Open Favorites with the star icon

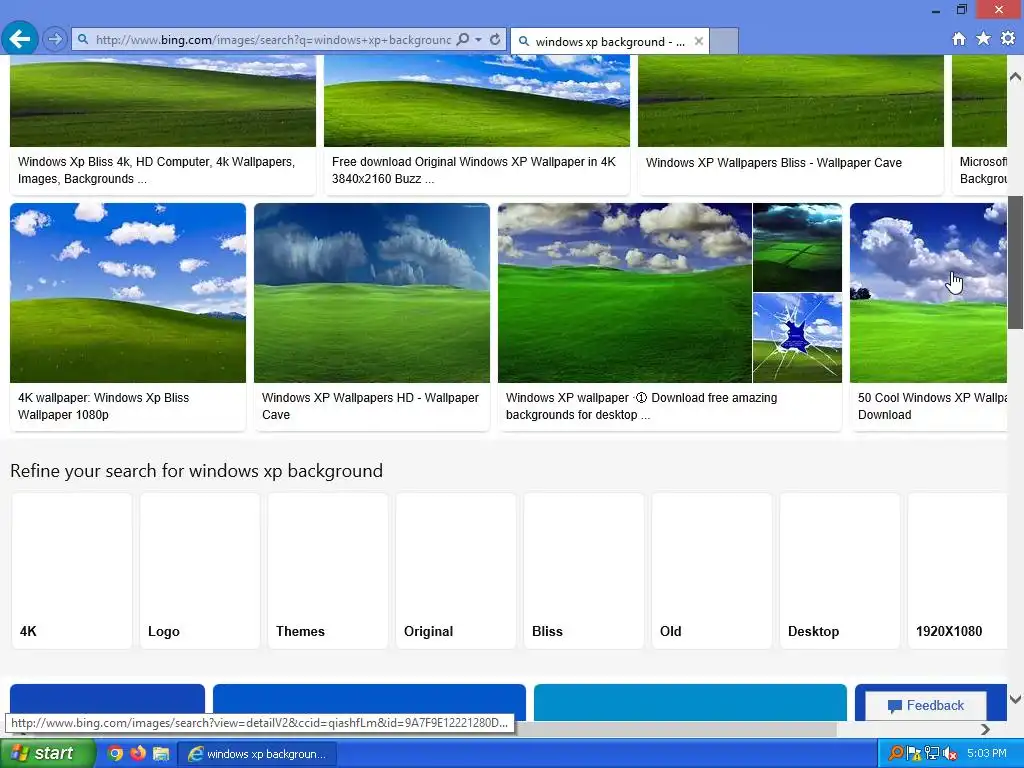(984, 39)
